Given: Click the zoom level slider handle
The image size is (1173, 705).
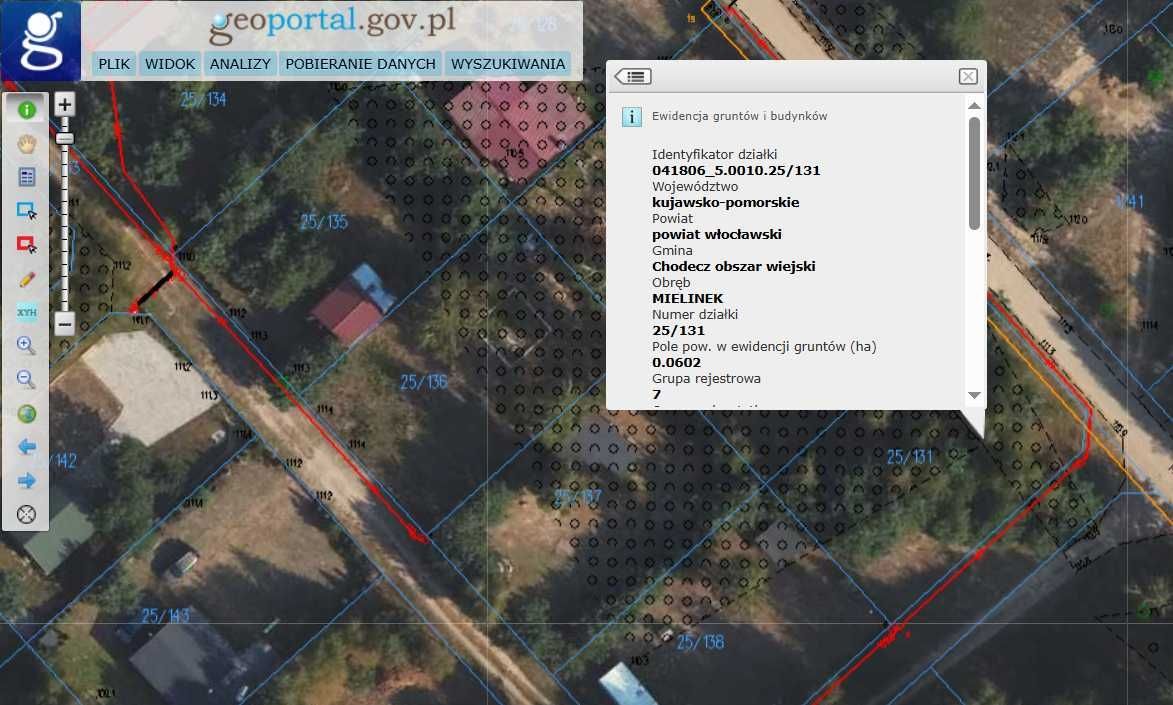Looking at the screenshot, I should [x=65, y=138].
